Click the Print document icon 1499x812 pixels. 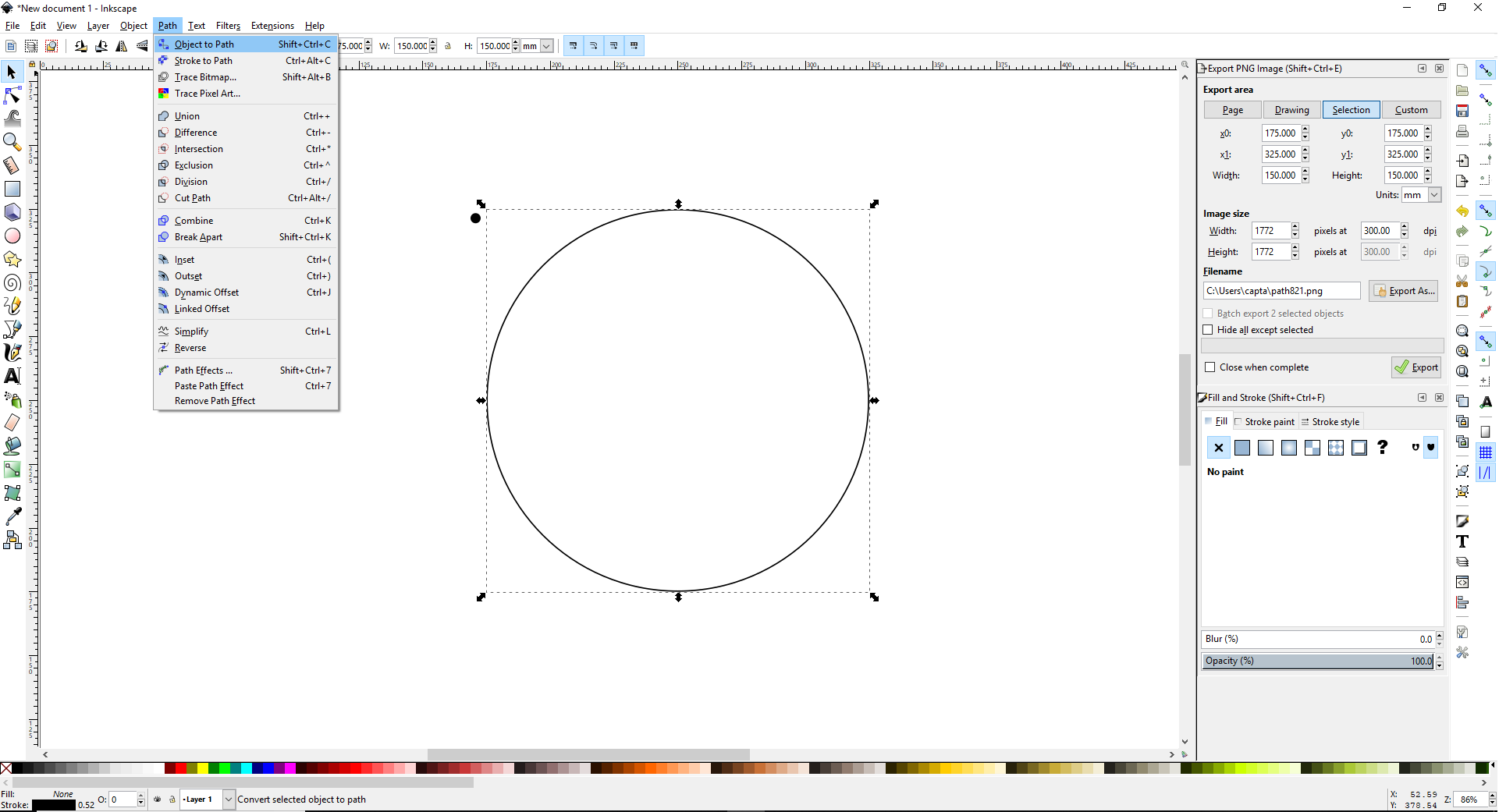tap(1462, 131)
